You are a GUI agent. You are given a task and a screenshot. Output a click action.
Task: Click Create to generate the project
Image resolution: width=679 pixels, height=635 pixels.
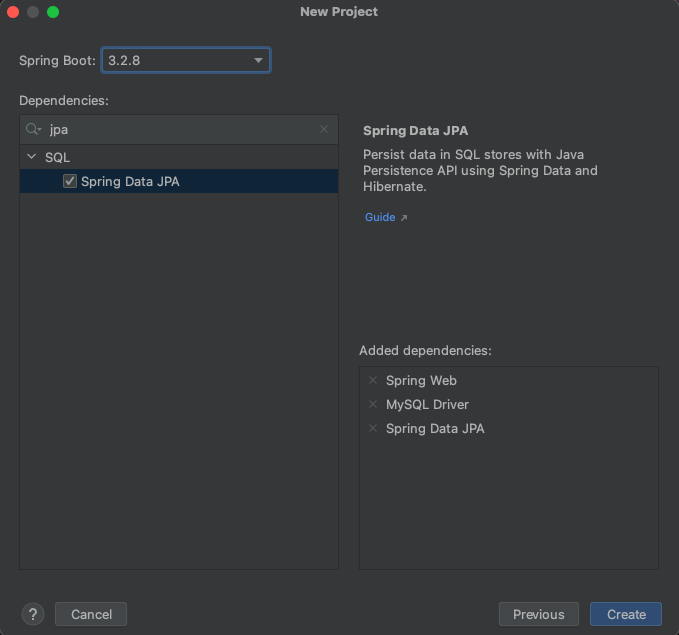(x=626, y=614)
